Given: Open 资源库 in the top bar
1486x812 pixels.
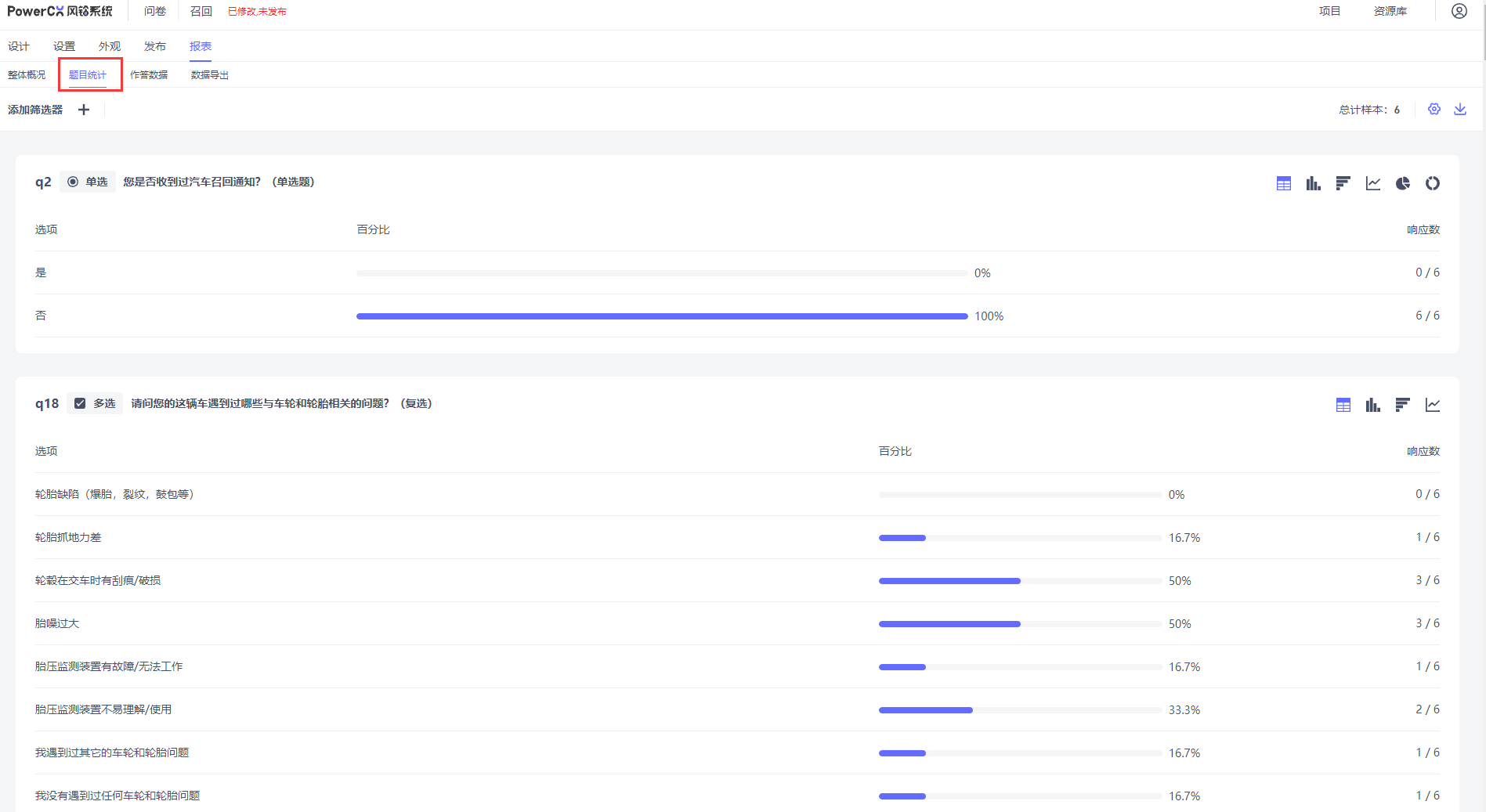Looking at the screenshot, I should (1390, 12).
